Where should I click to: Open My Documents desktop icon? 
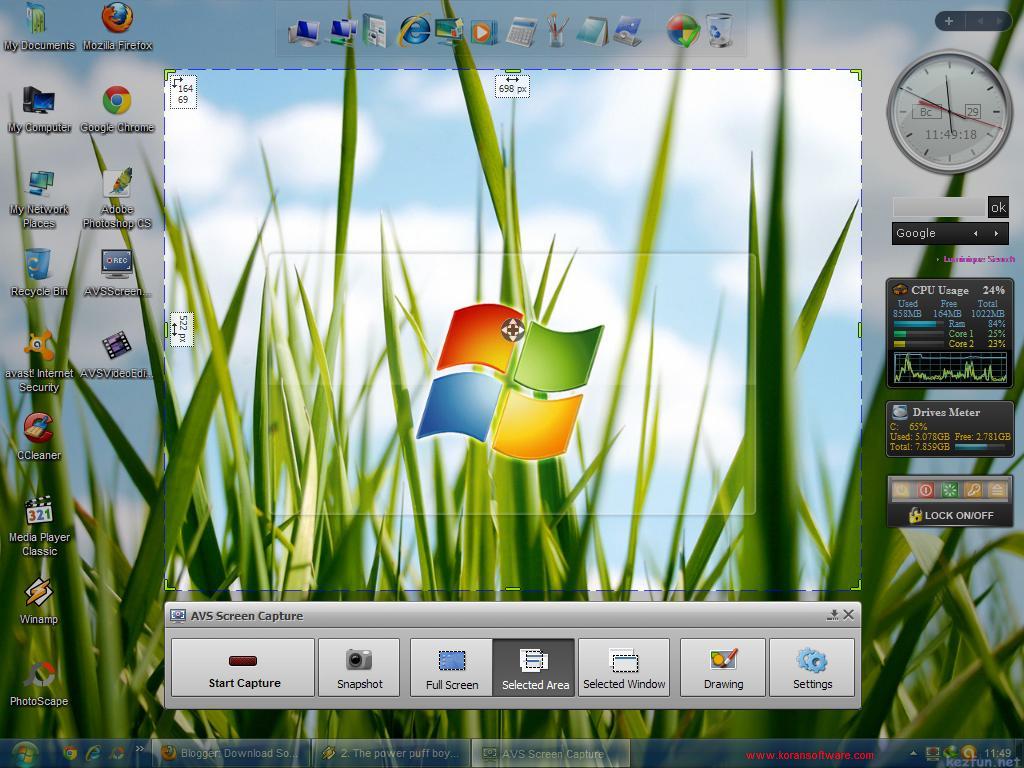39,27
